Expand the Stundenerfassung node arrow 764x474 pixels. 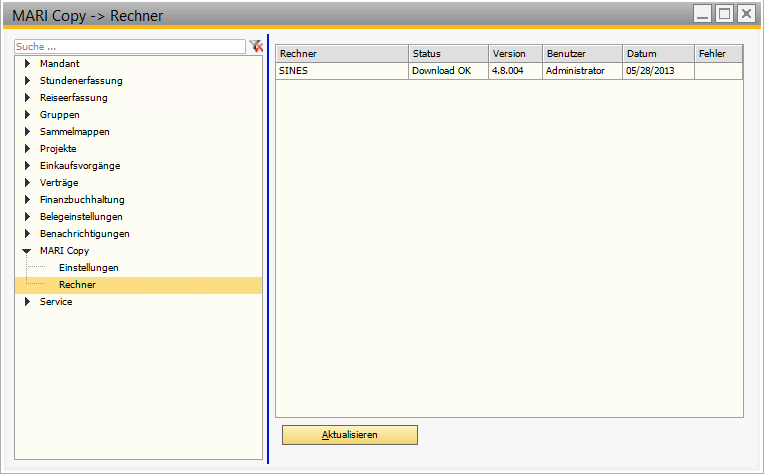tap(28, 81)
